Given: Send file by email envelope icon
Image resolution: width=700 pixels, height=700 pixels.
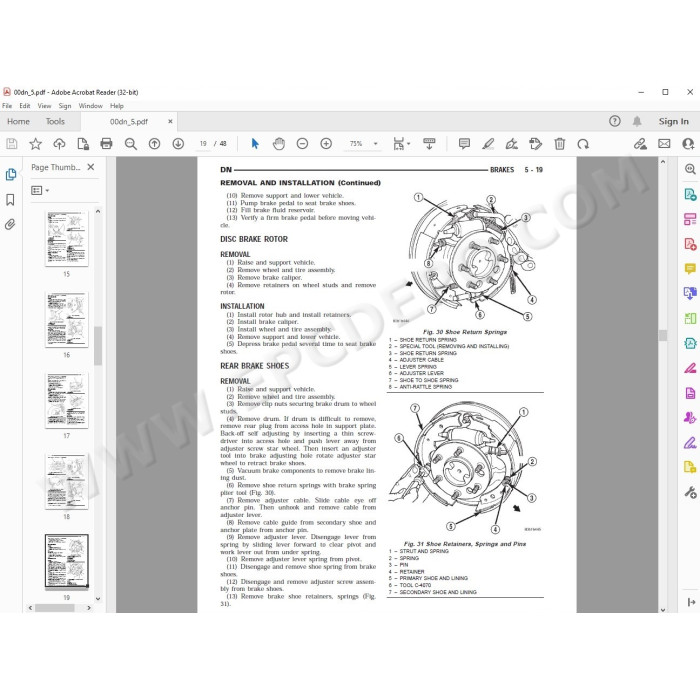Looking at the screenshot, I should (664, 144).
